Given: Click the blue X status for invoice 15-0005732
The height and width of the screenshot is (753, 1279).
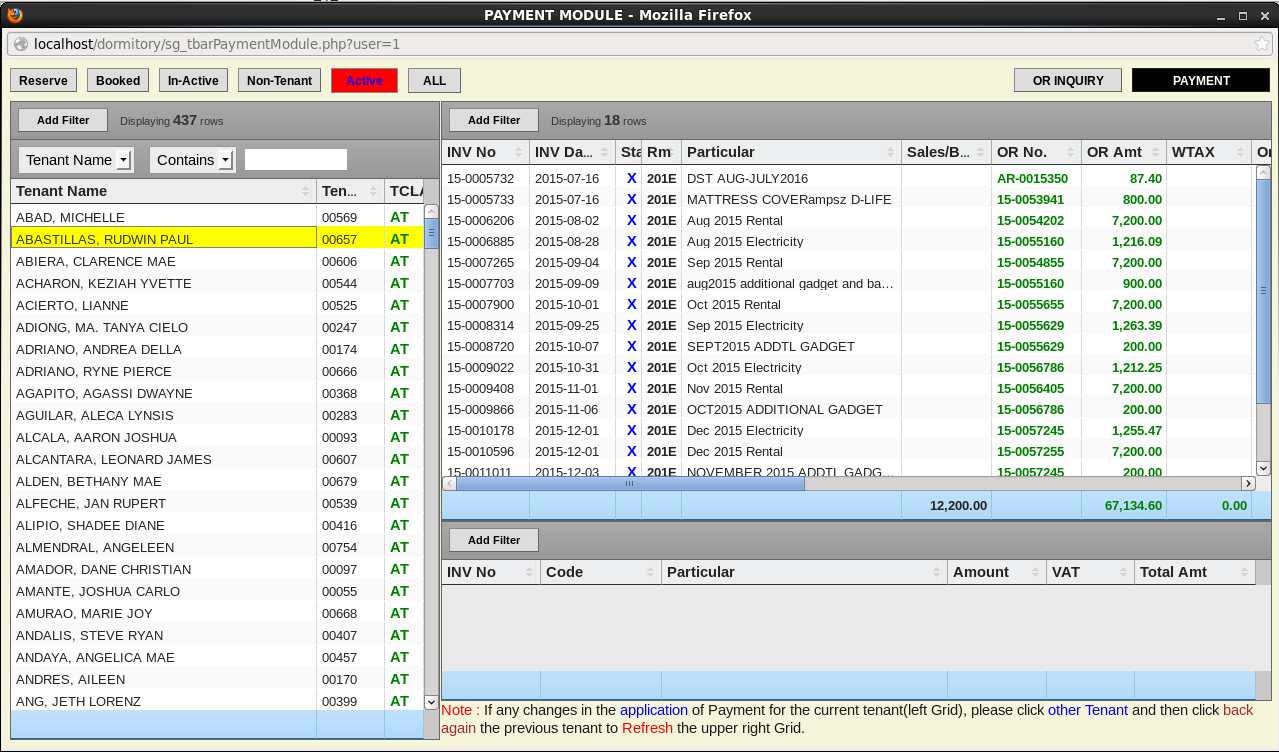Looking at the screenshot, I should [x=631, y=178].
